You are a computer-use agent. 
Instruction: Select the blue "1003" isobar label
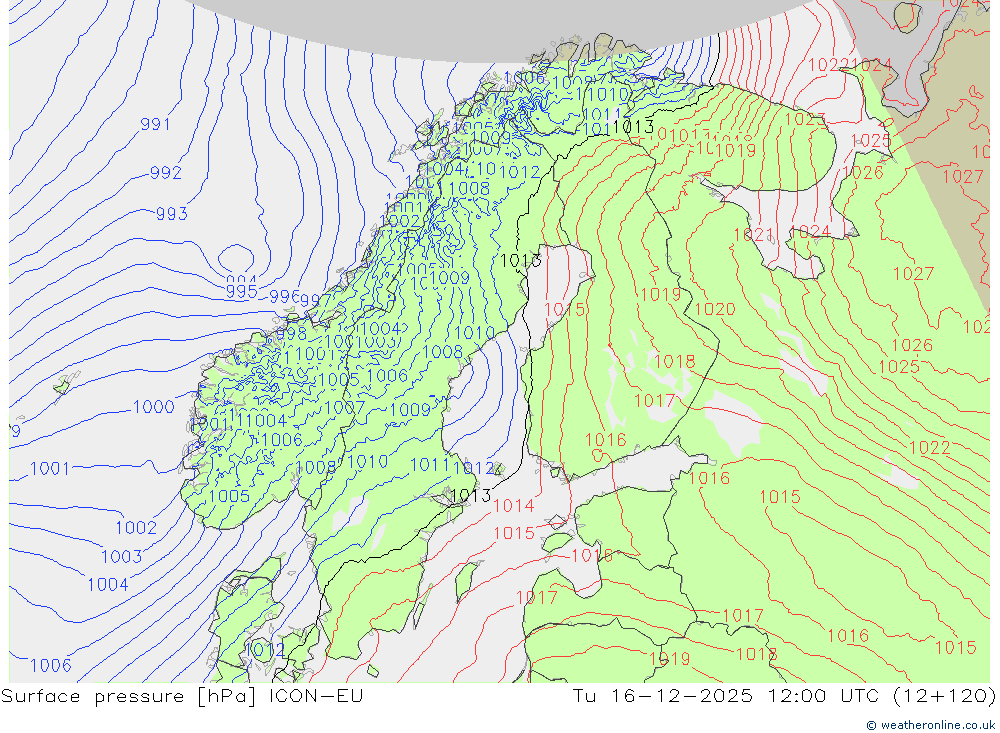coord(121,556)
